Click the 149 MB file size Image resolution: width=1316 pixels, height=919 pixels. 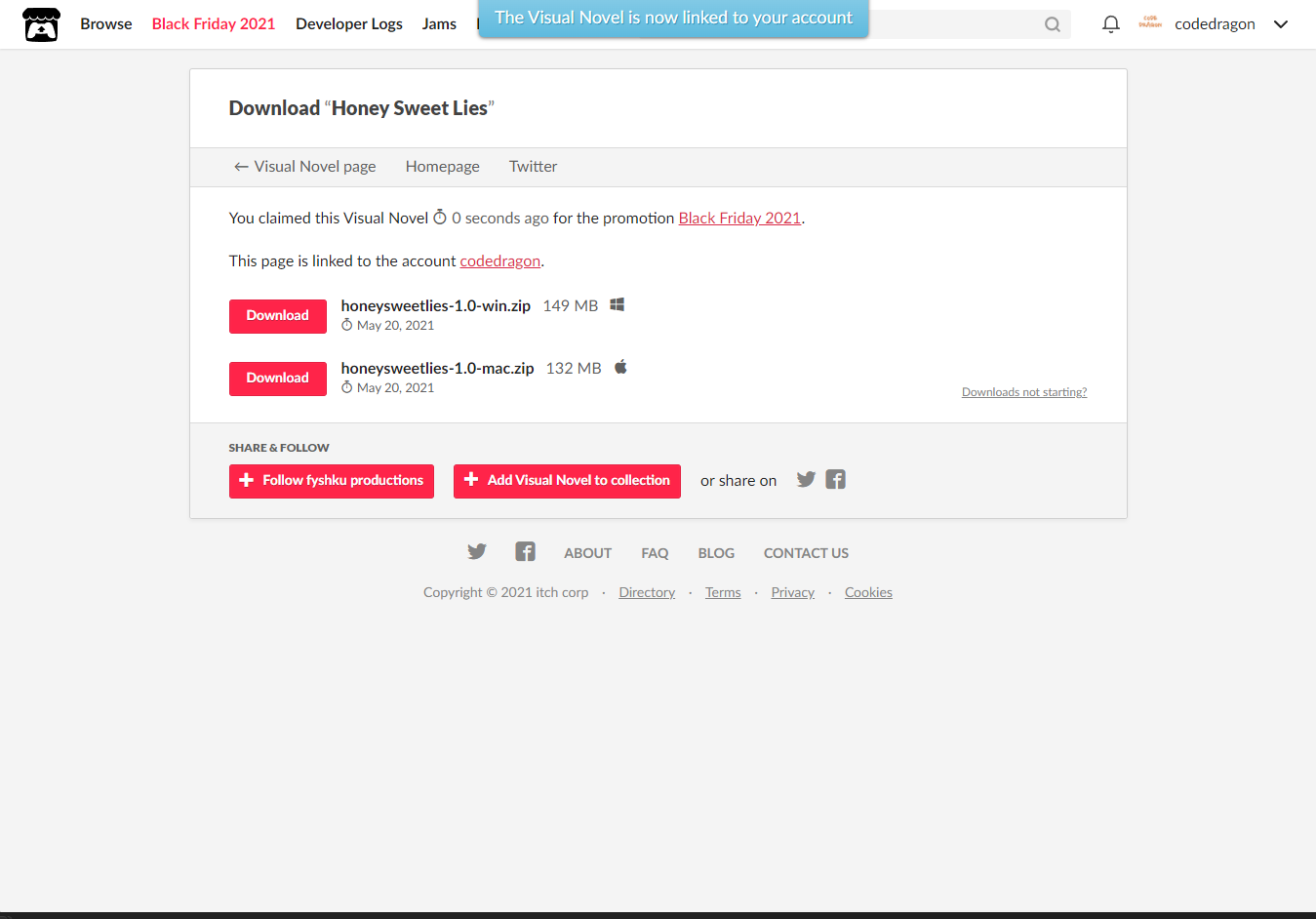[571, 306]
